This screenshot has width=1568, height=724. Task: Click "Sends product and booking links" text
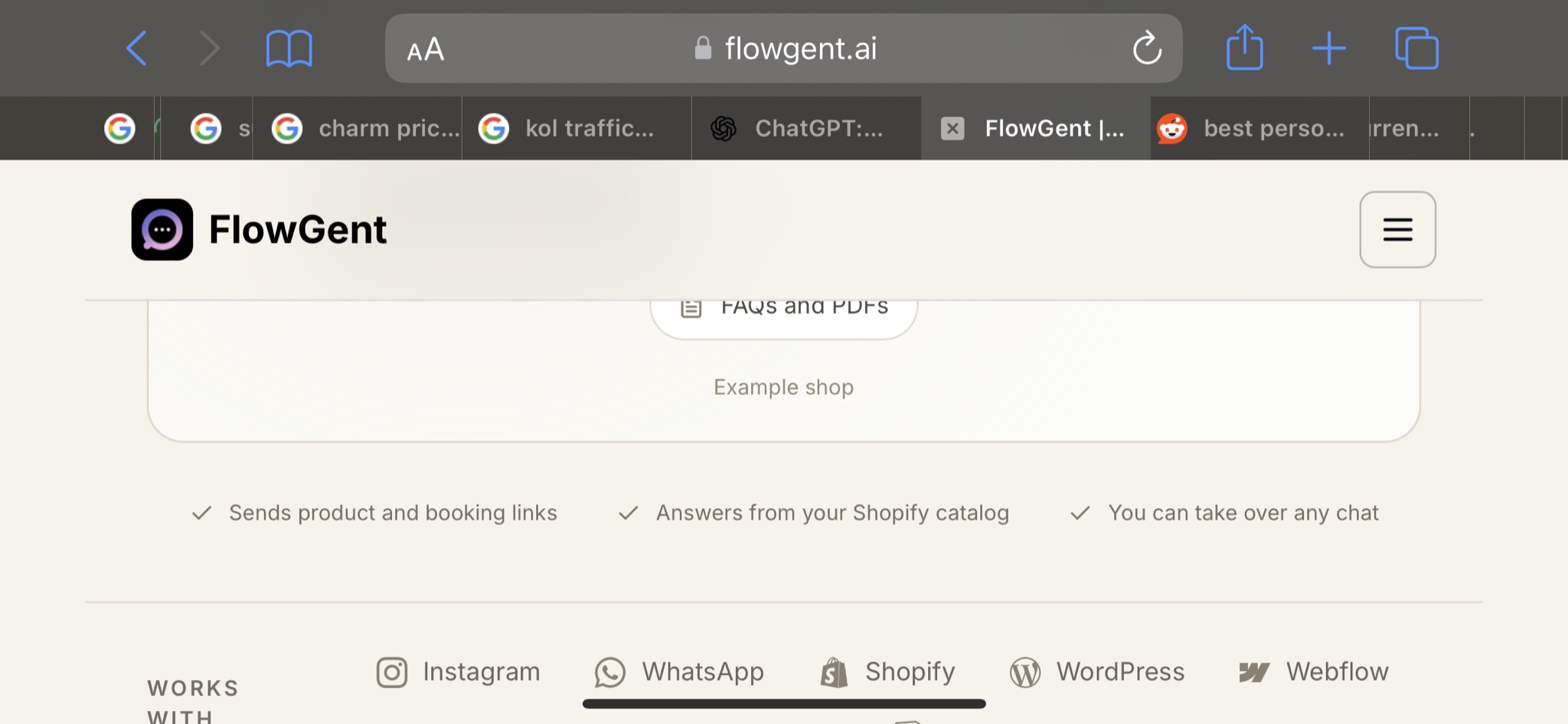[x=393, y=513]
